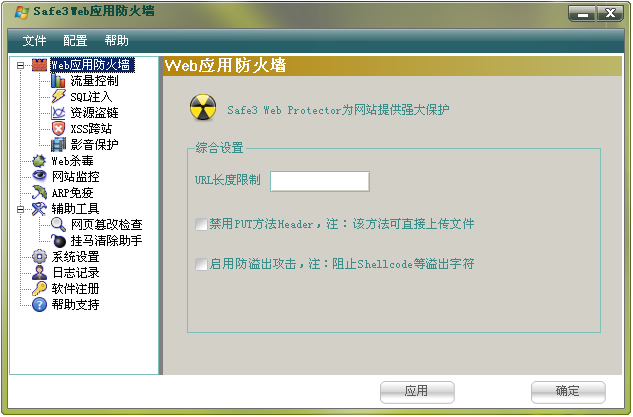633x417 pixels.
Task: Select 流量控制 tree item
Action: 94,81
